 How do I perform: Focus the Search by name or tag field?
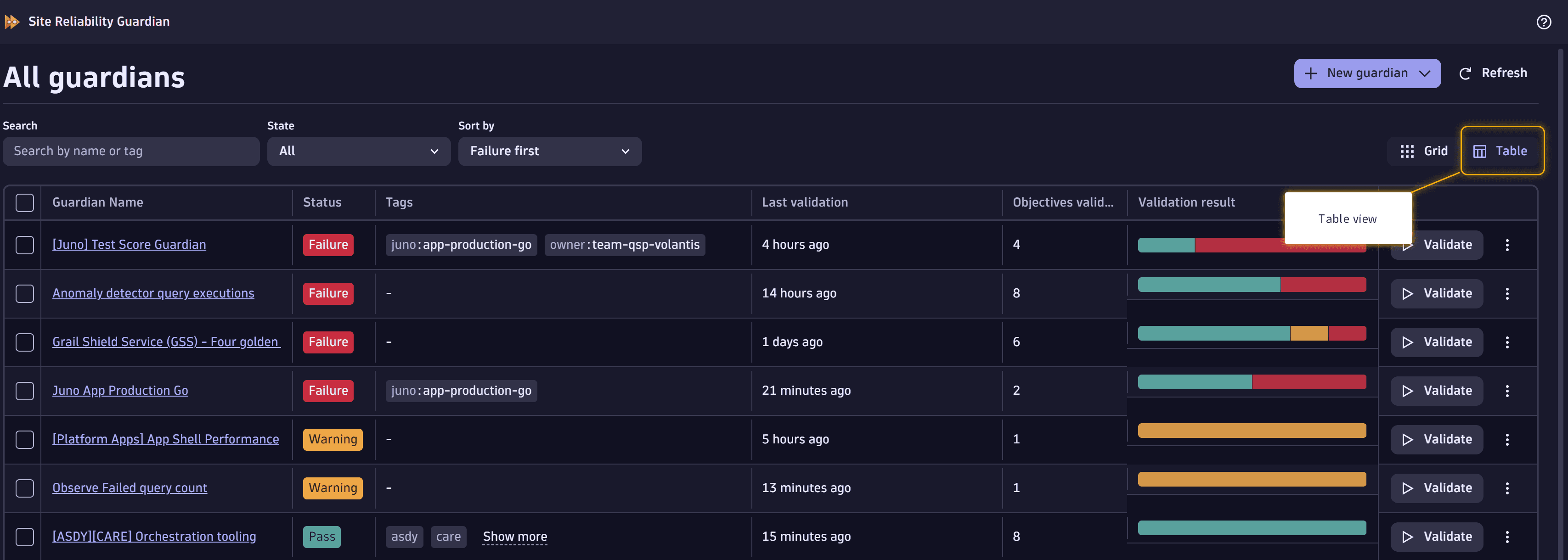[131, 151]
